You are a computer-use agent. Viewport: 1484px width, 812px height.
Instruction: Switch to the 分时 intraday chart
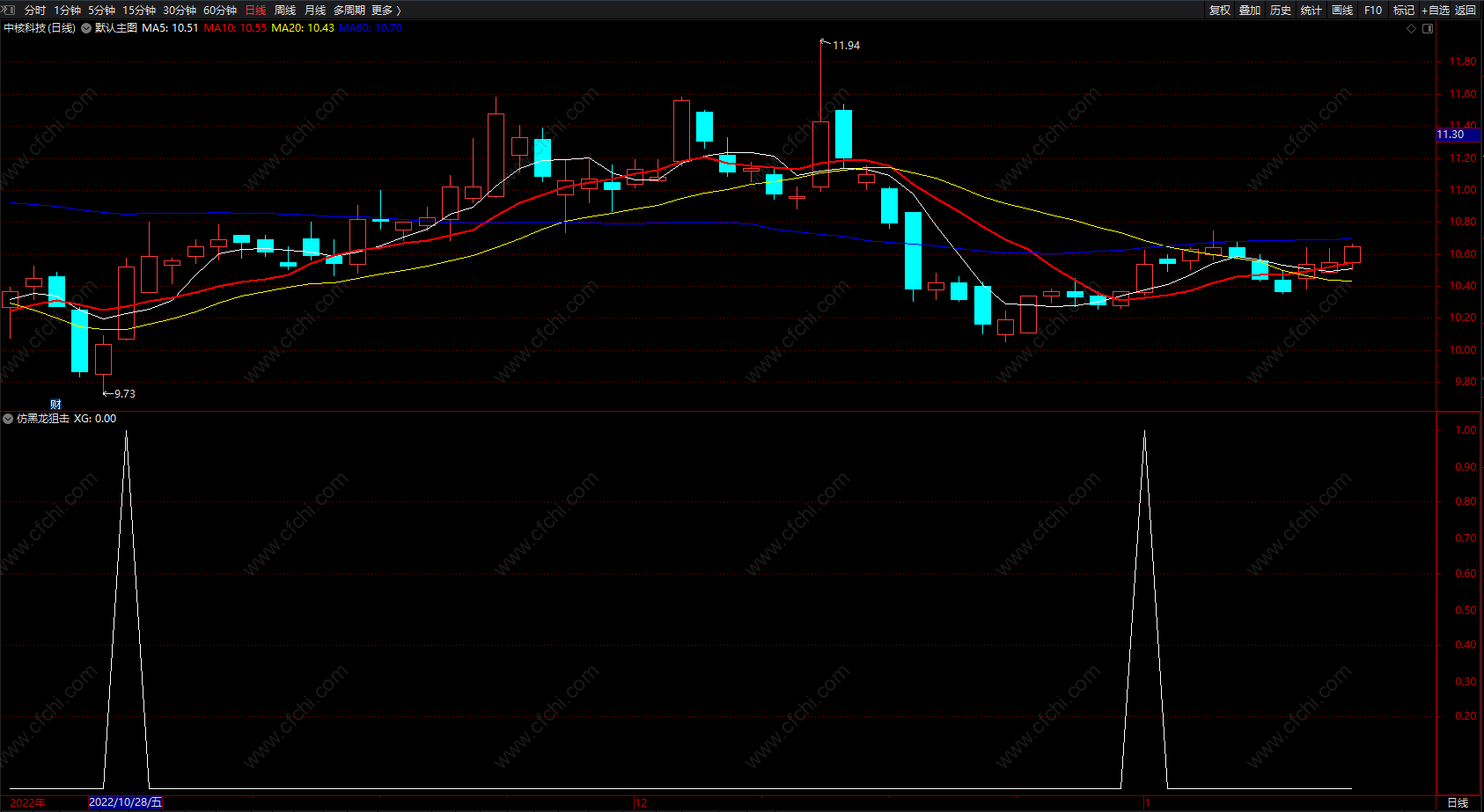point(35,11)
